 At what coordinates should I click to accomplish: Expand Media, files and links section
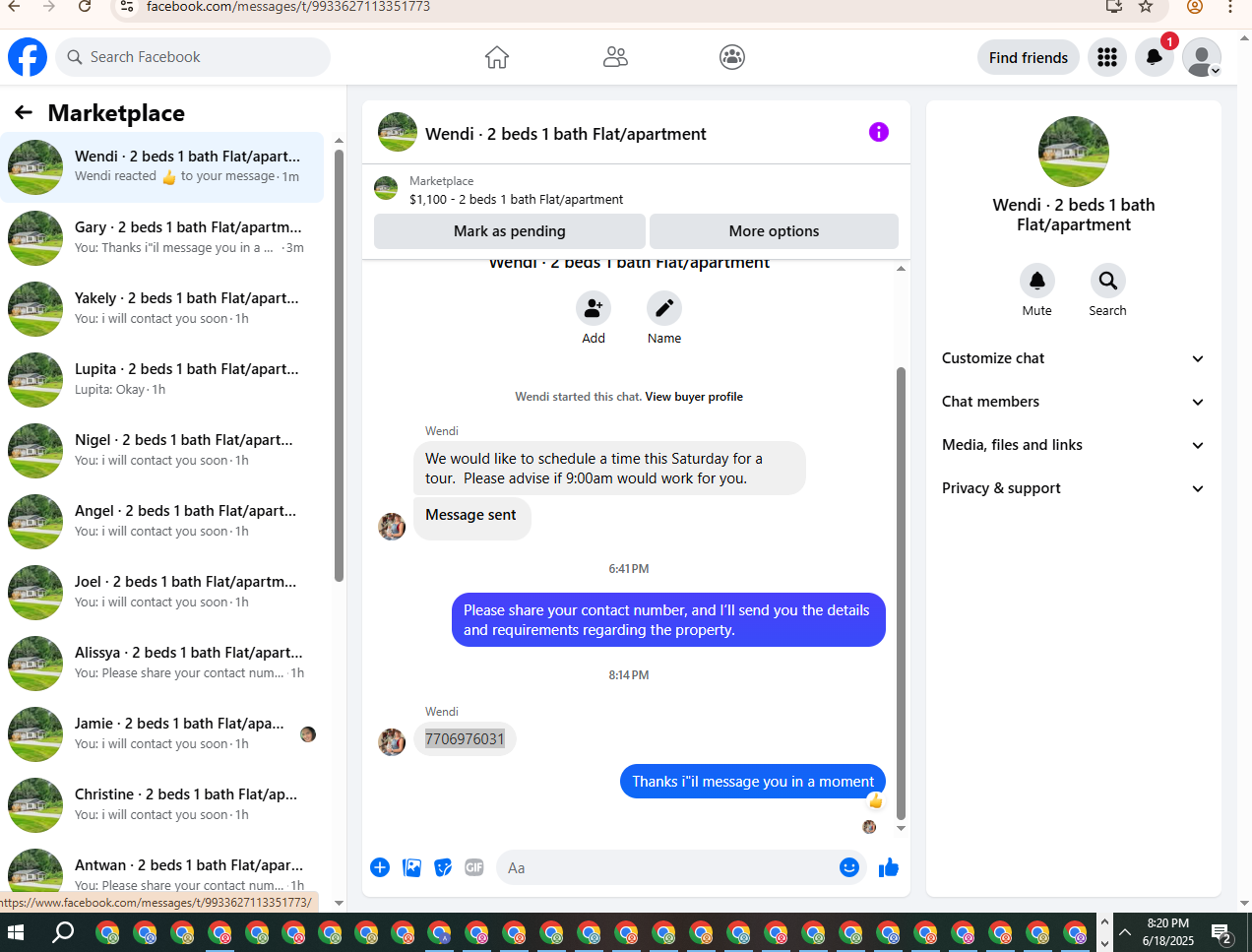click(x=1074, y=445)
